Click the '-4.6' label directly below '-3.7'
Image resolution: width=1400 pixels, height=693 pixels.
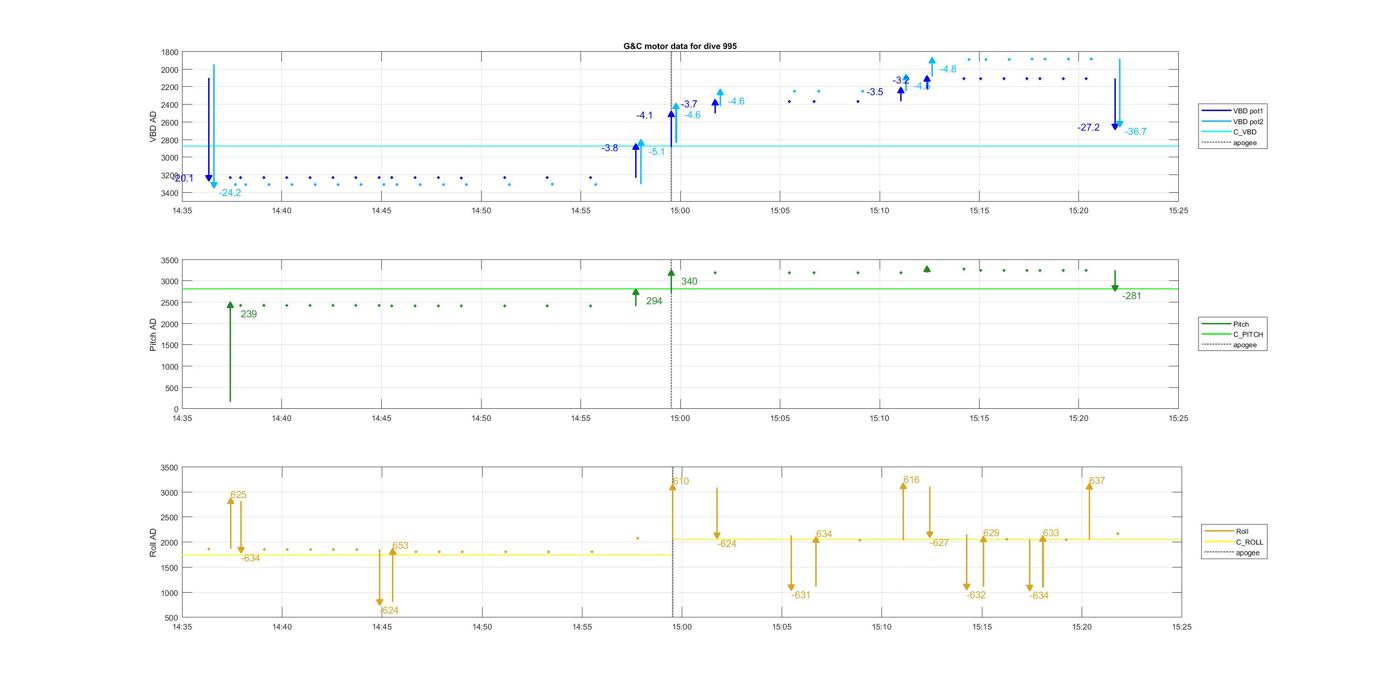click(x=692, y=115)
